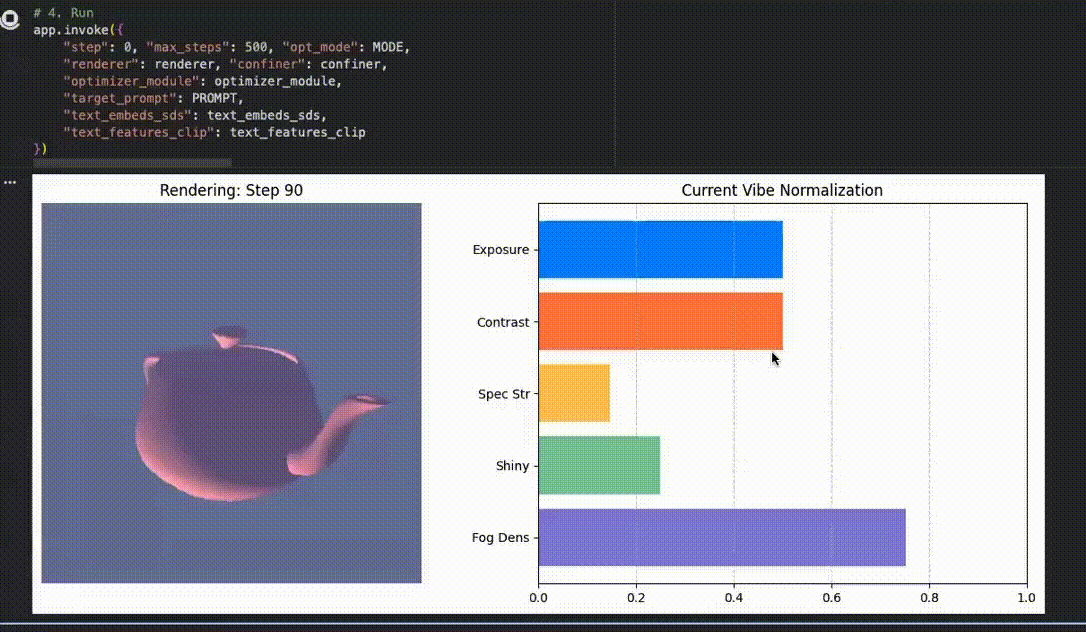Click the "# 4. Run" comment line
Viewport: 1086px width, 632px height.
click(62, 14)
